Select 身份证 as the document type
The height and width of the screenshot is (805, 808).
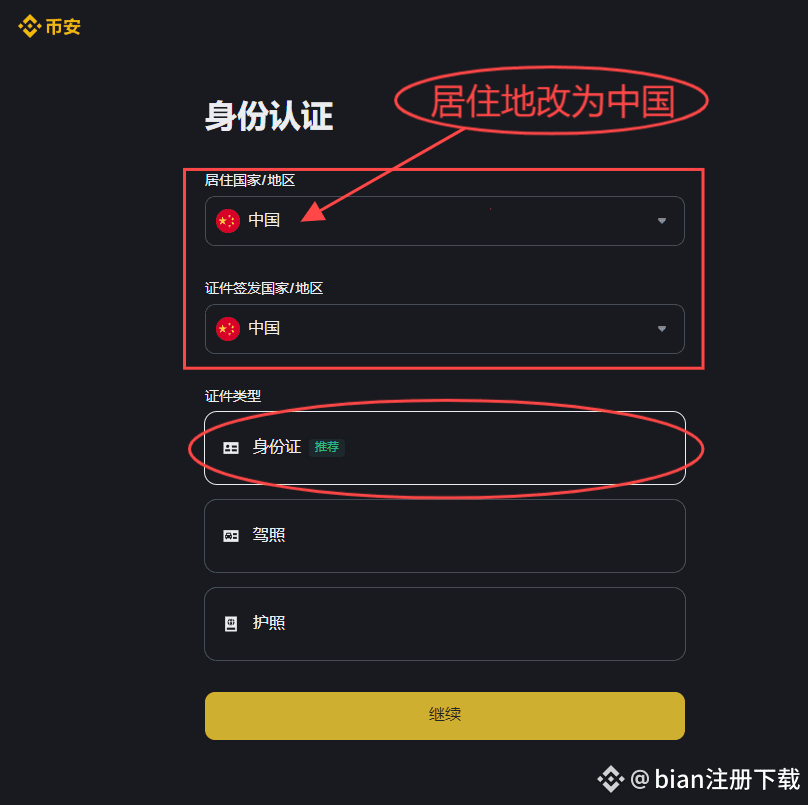pos(445,448)
